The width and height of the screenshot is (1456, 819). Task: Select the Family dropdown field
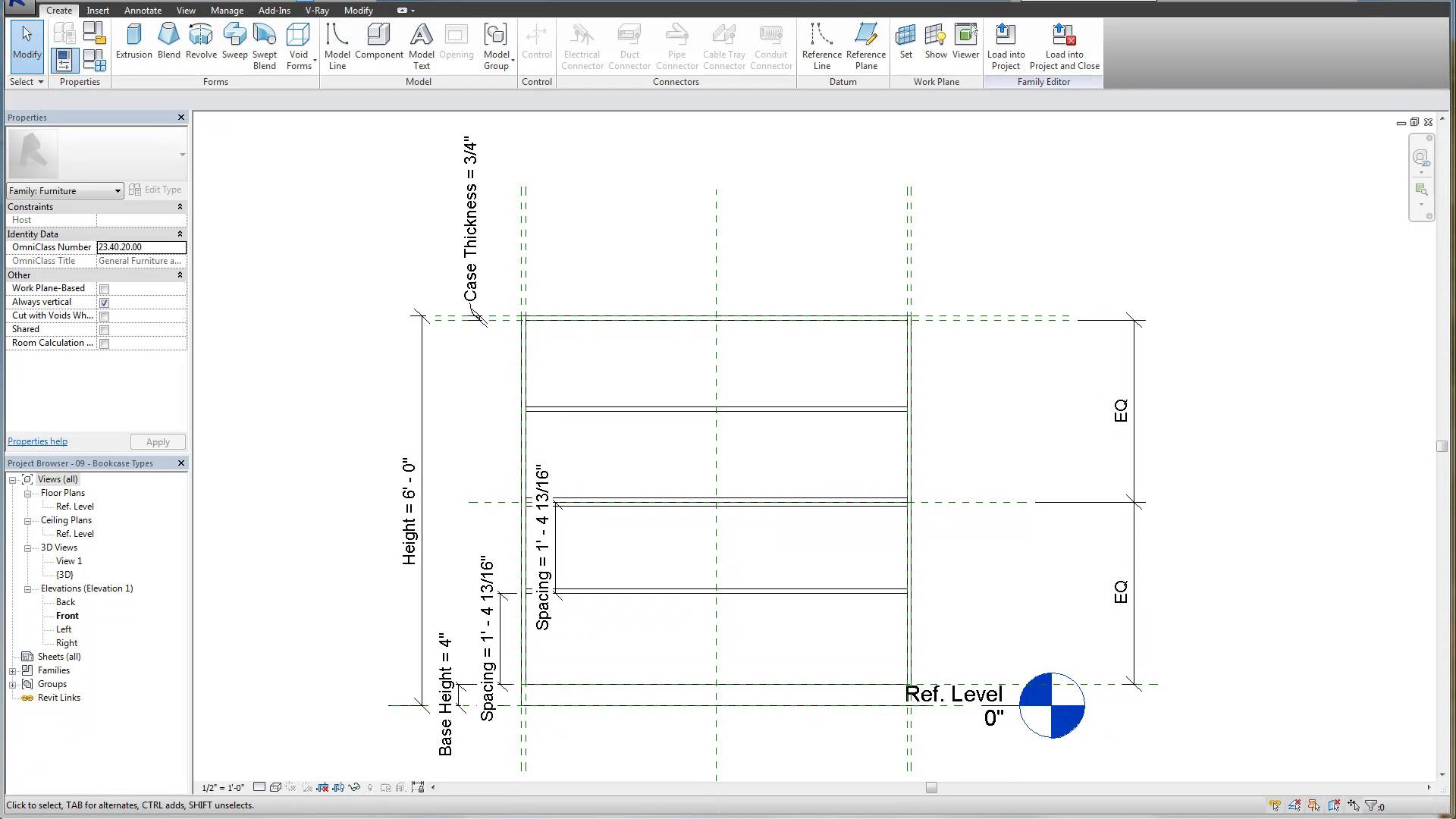tap(65, 189)
